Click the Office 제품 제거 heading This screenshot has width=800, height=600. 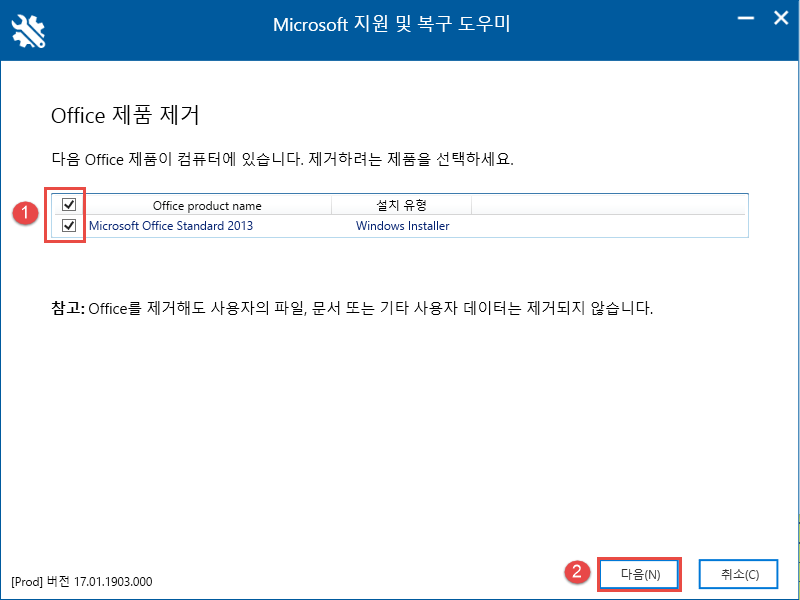pos(125,115)
